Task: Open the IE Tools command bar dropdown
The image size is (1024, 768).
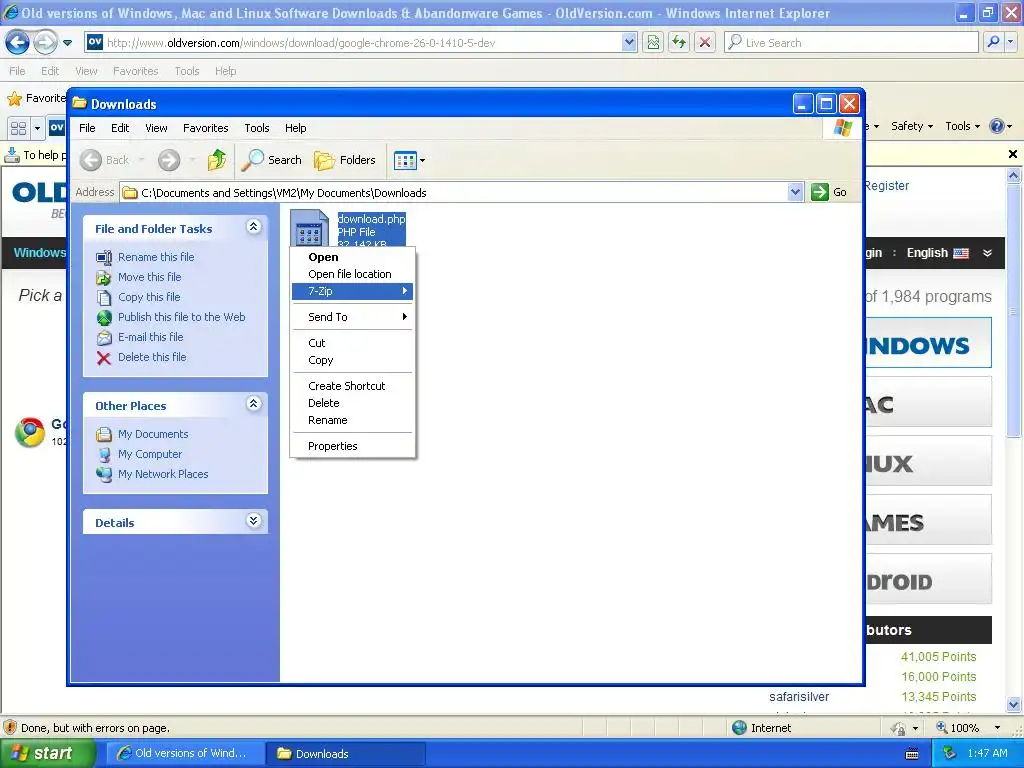Action: click(x=963, y=126)
